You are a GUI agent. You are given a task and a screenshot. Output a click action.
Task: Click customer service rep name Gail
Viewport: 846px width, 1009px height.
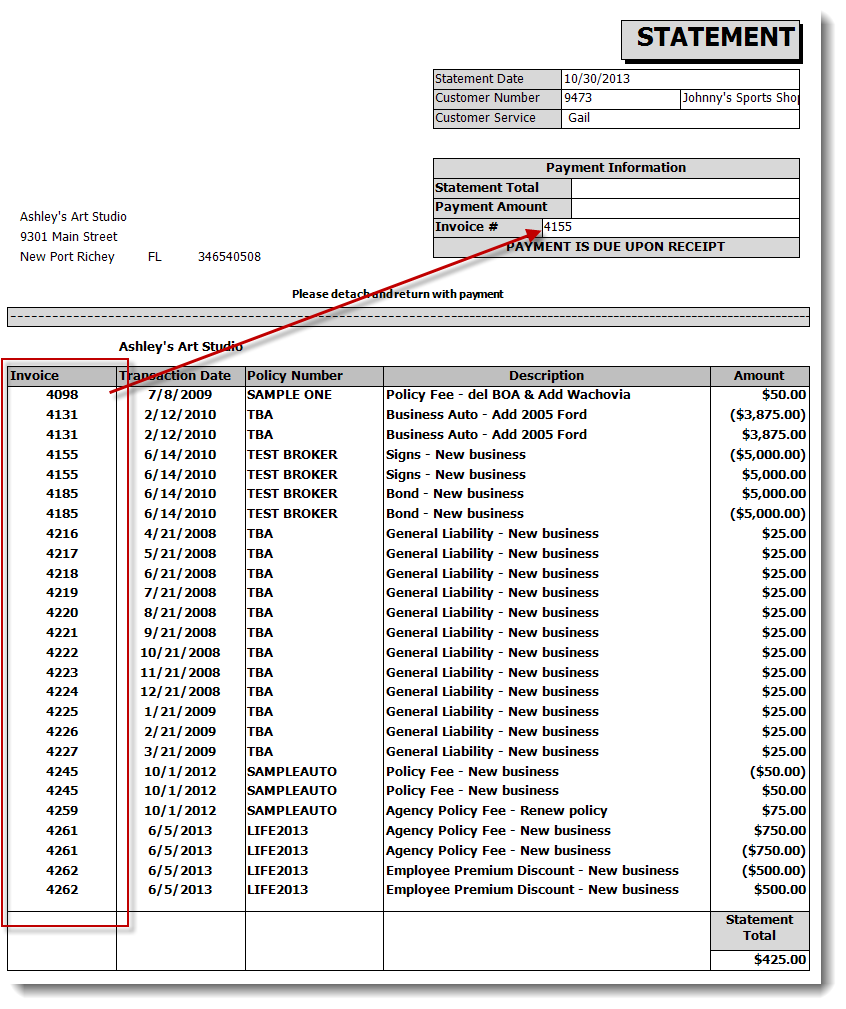tap(578, 118)
